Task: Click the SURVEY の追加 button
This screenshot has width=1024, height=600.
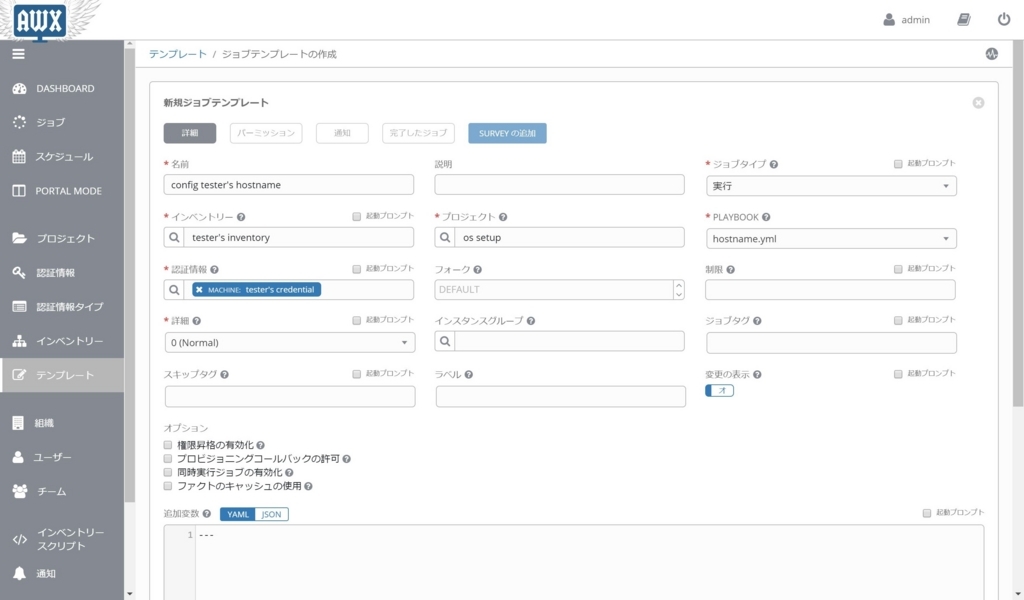Action: click(507, 133)
